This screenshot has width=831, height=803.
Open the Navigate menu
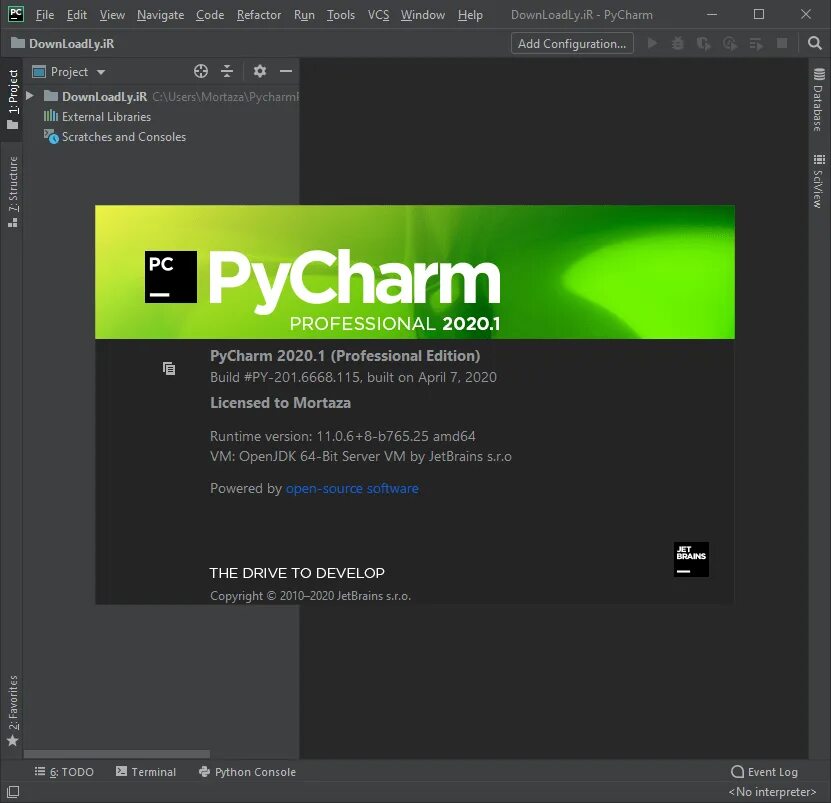pyautogui.click(x=161, y=15)
